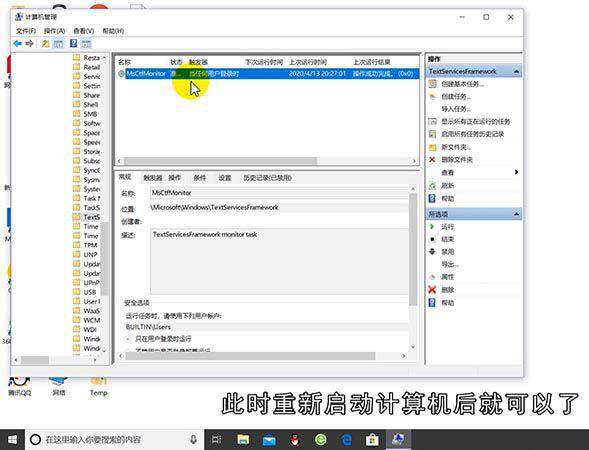Open 帮助 under the 所选项 section
The image size is (589, 450).
[447, 302]
